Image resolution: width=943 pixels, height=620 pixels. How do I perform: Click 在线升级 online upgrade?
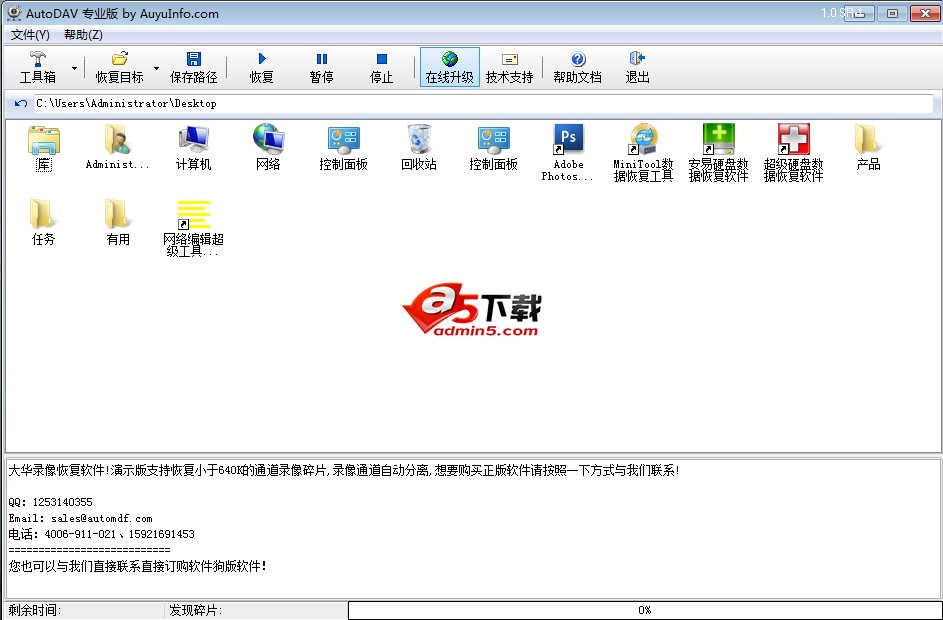pyautogui.click(x=449, y=67)
